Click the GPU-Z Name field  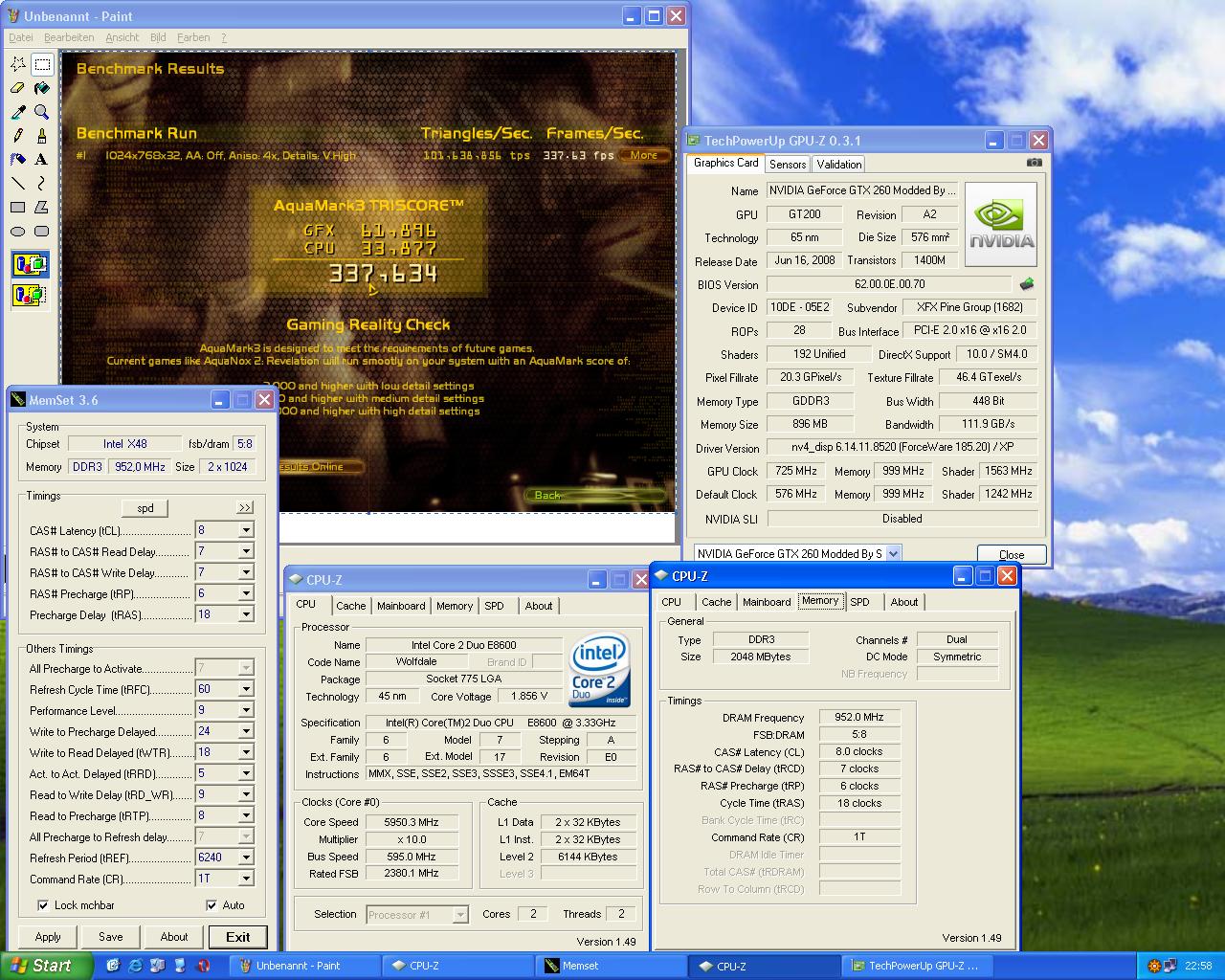(860, 190)
